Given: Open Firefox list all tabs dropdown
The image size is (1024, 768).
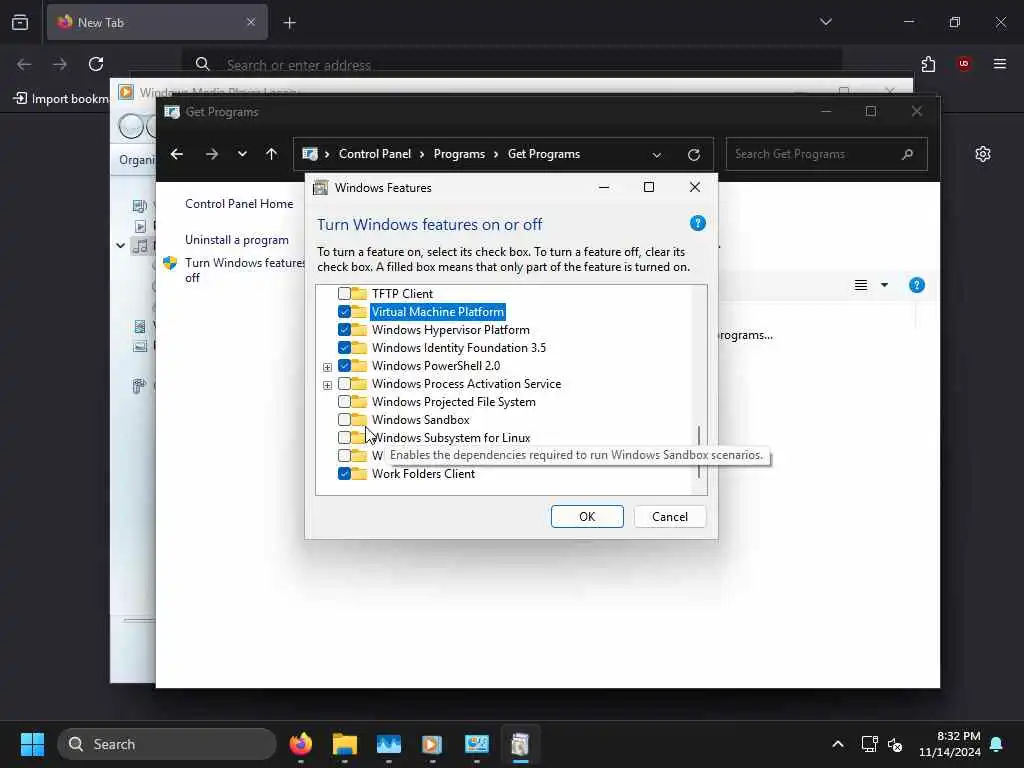Looking at the screenshot, I should [x=825, y=22].
